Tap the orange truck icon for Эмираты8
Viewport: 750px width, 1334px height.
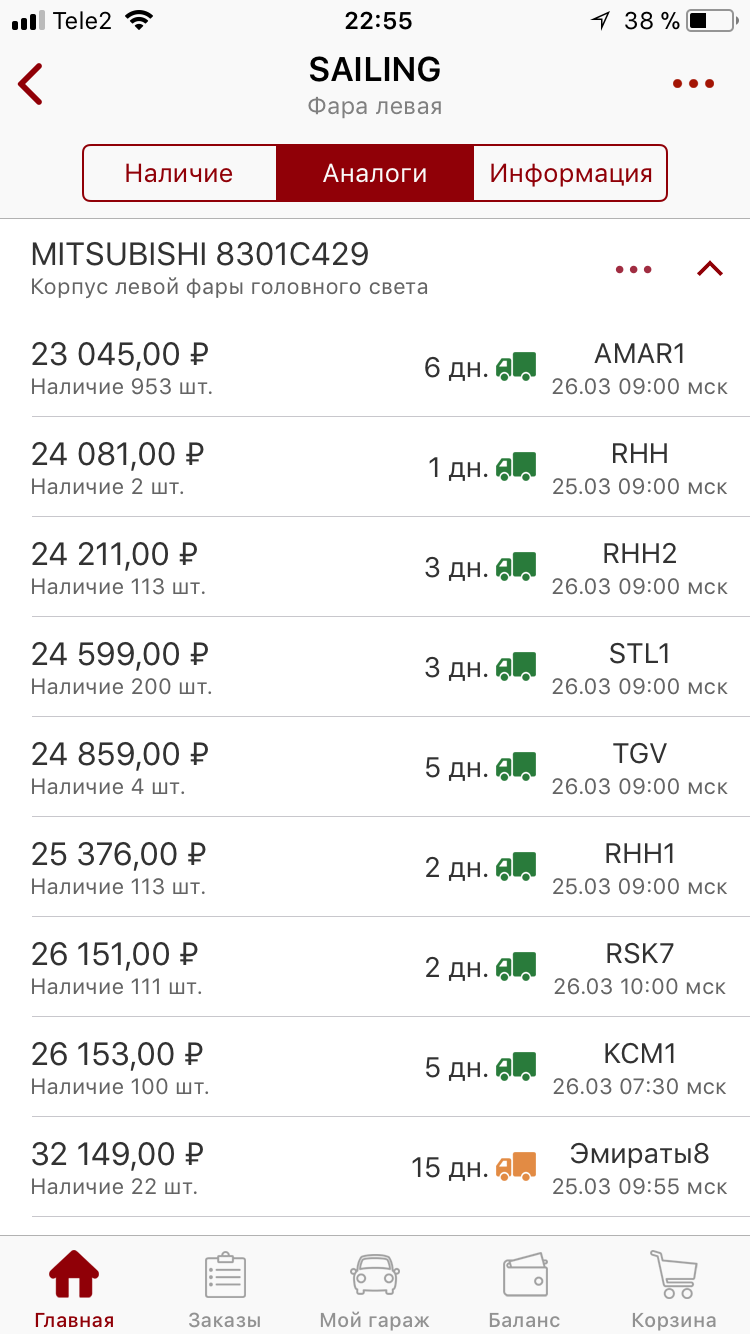tap(516, 1166)
